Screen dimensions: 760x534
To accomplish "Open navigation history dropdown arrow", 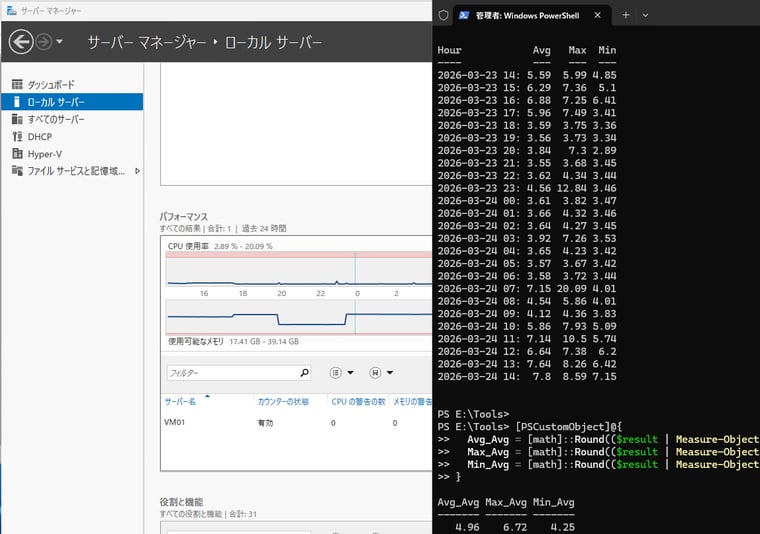I will click(59, 42).
